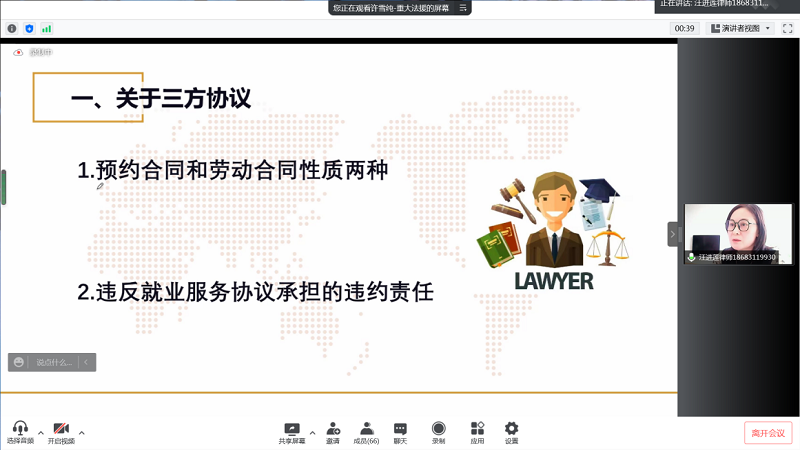This screenshot has width=800, height=450.
Task: Open the 应用 apps menu
Action: (477, 433)
